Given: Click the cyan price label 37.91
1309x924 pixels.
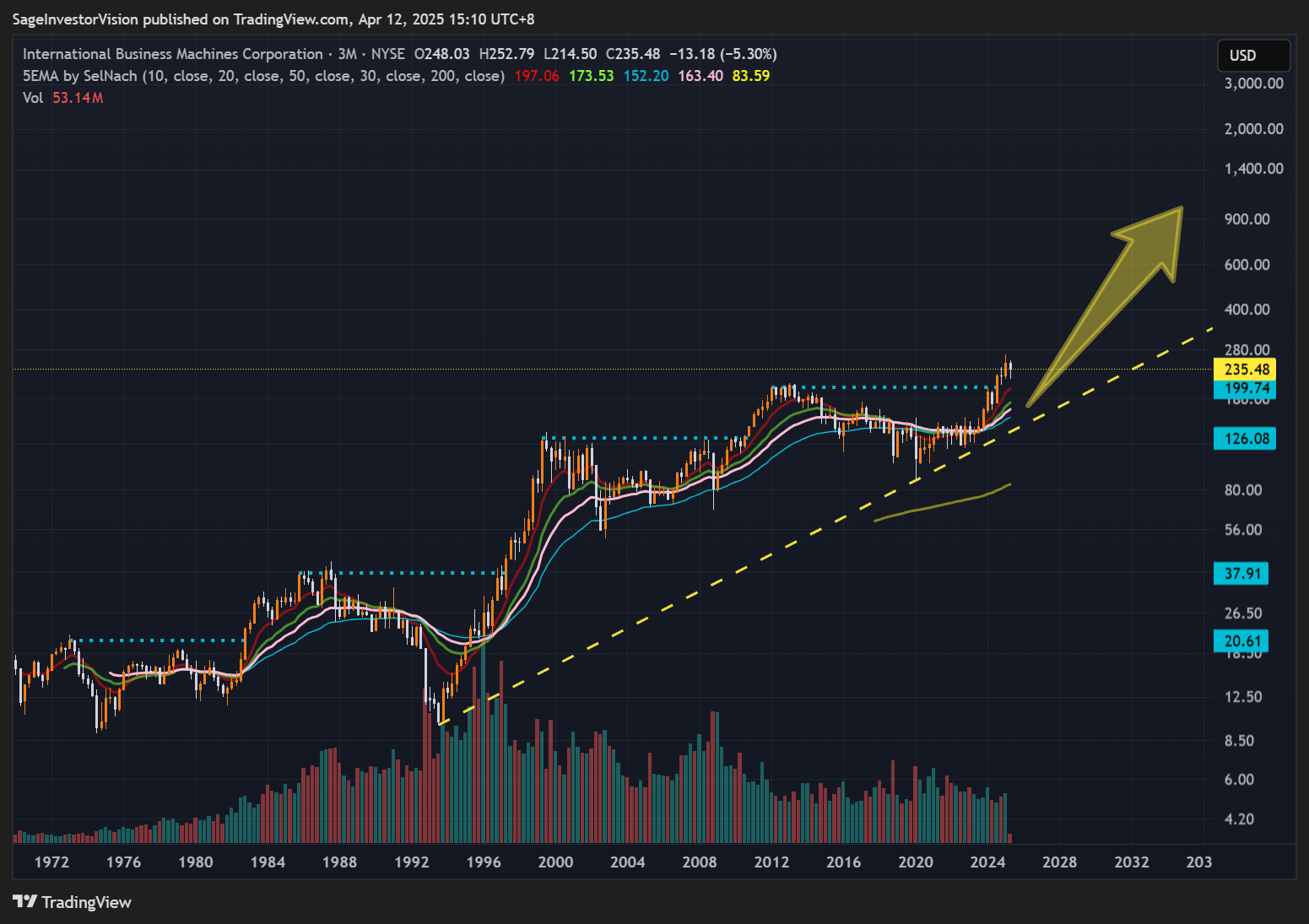Looking at the screenshot, I should [1241, 574].
